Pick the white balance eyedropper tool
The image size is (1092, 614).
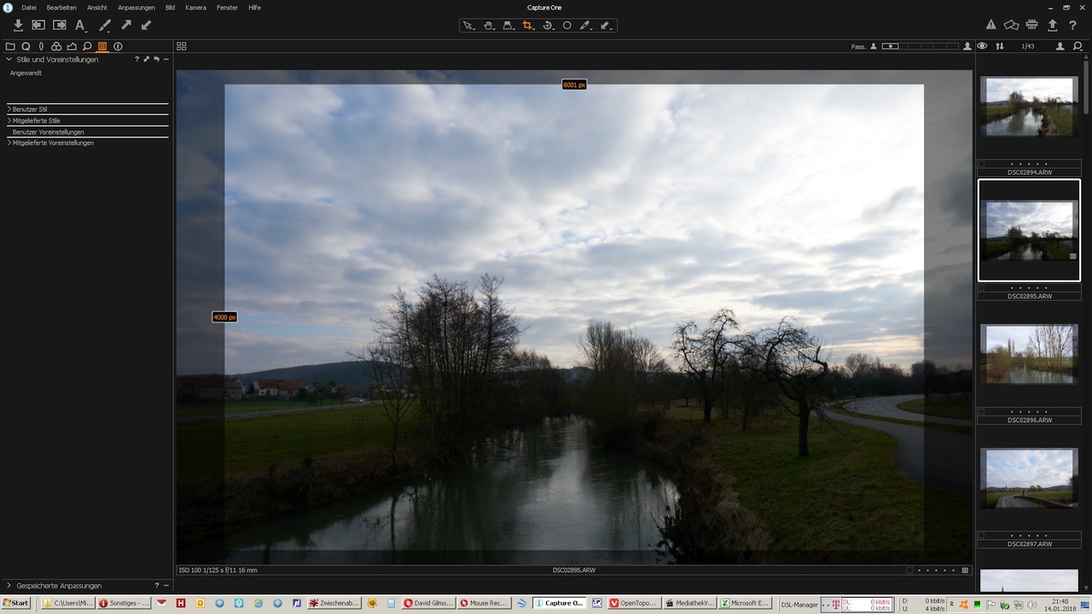point(586,25)
